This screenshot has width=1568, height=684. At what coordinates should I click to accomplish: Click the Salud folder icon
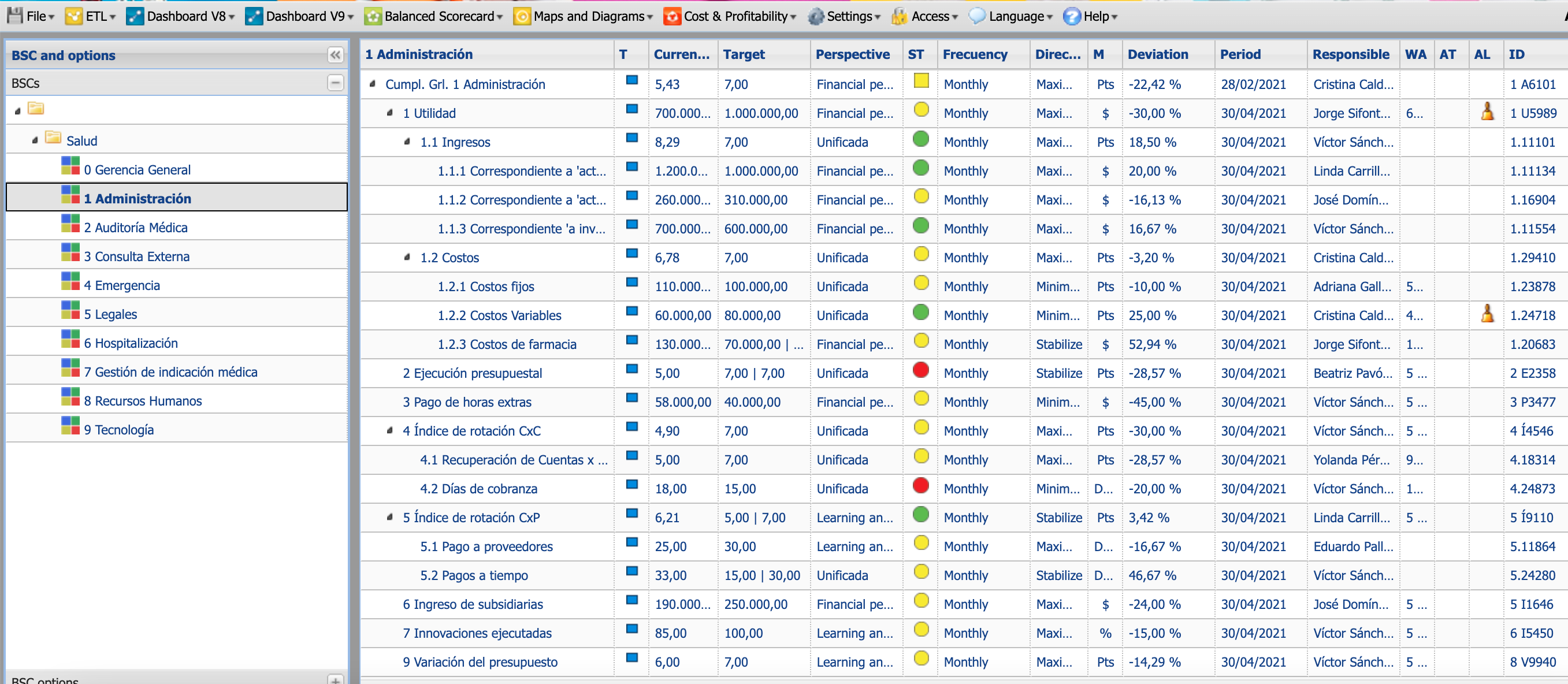click(x=53, y=137)
